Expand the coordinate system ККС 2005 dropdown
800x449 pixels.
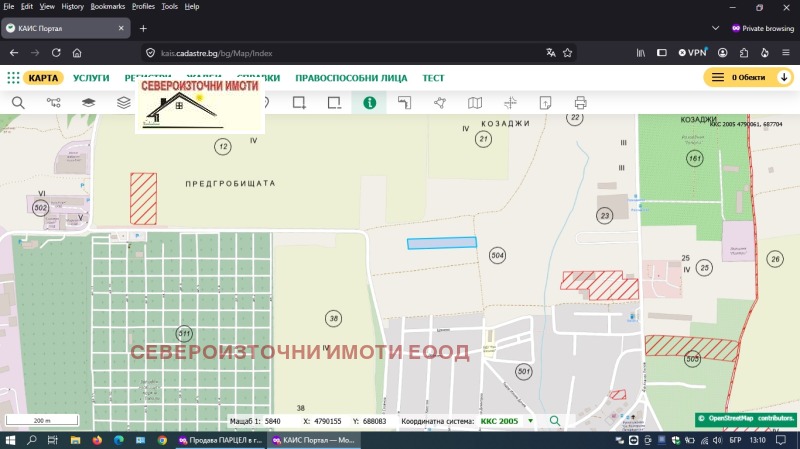(531, 421)
